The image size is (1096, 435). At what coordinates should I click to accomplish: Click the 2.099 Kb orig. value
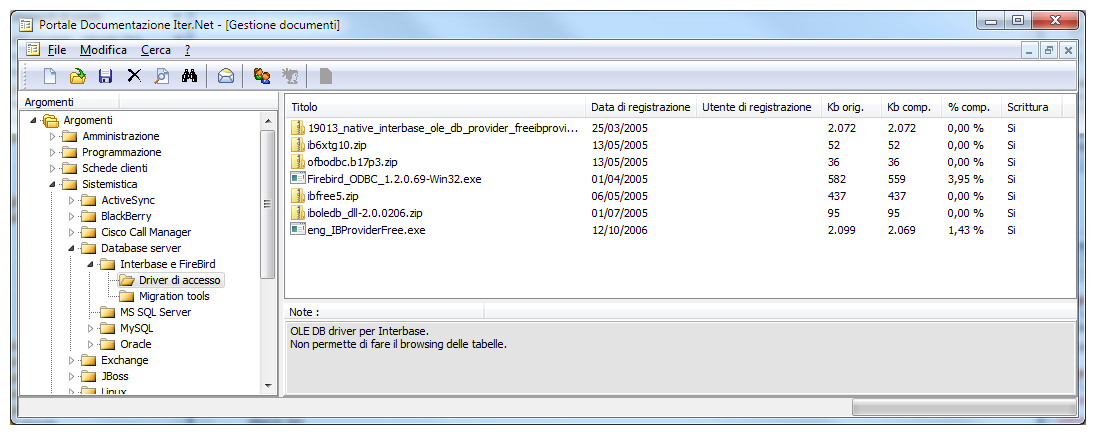tap(842, 229)
